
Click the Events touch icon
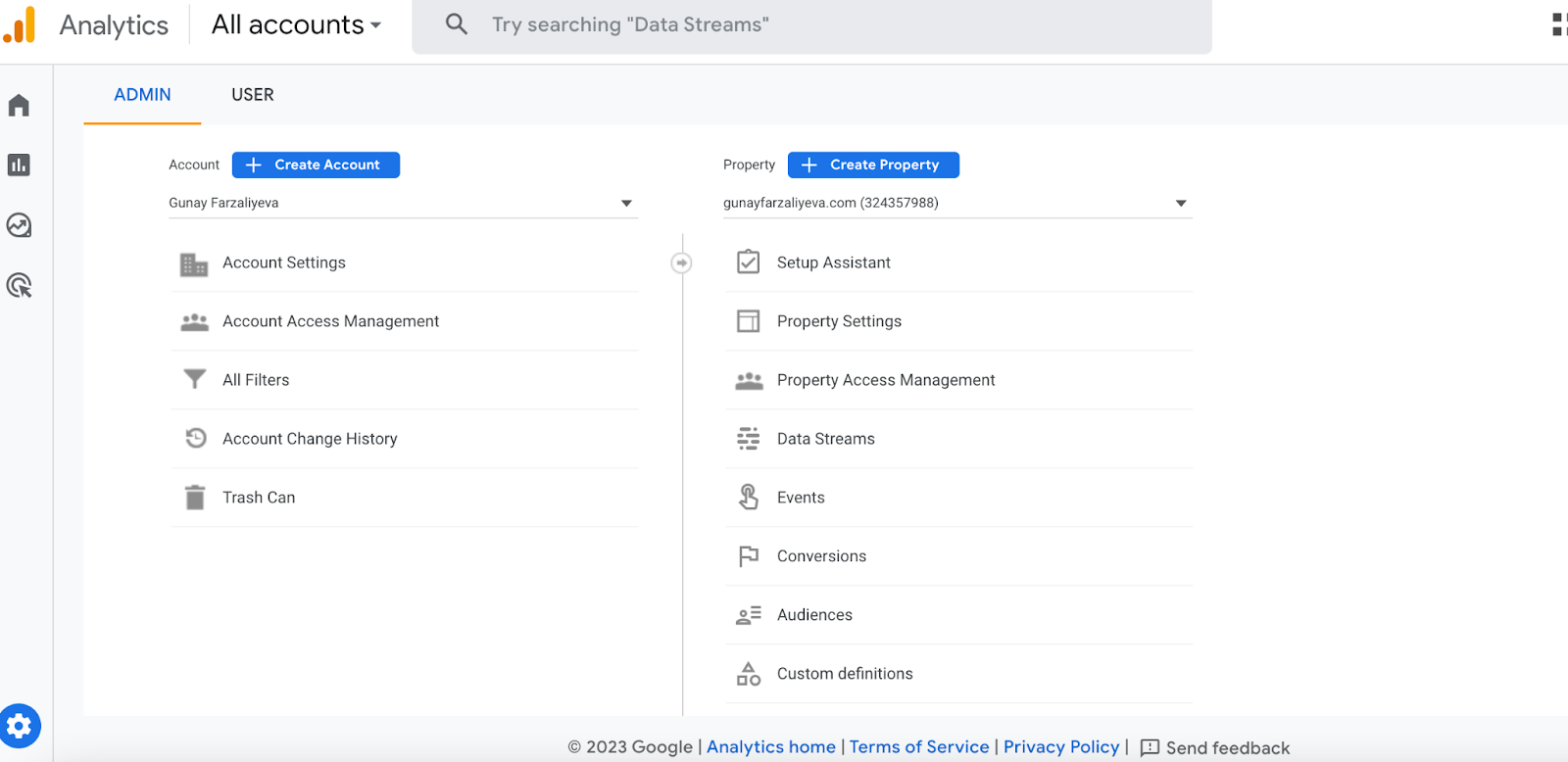[x=749, y=497]
